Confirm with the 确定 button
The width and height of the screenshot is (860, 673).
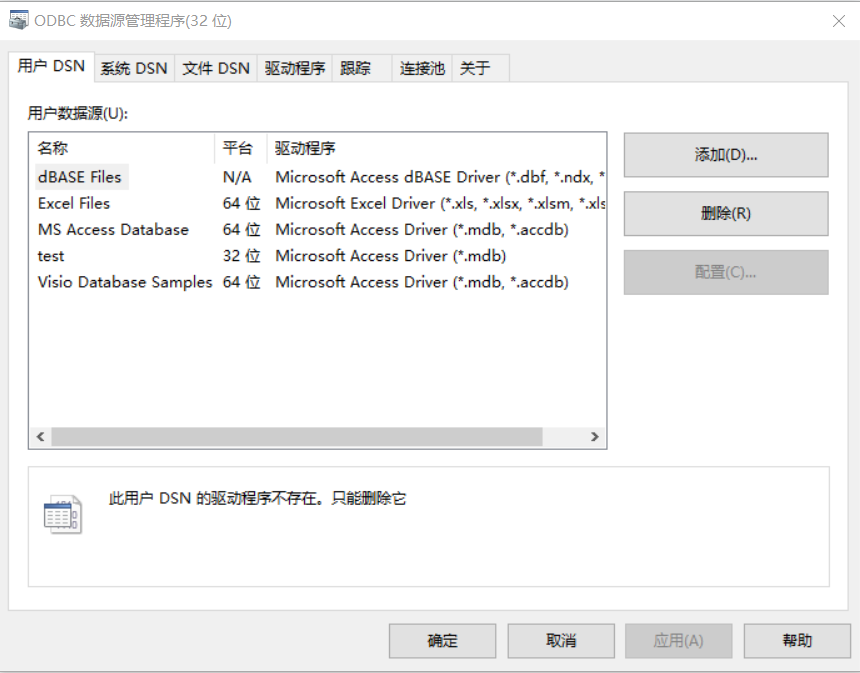coord(442,640)
